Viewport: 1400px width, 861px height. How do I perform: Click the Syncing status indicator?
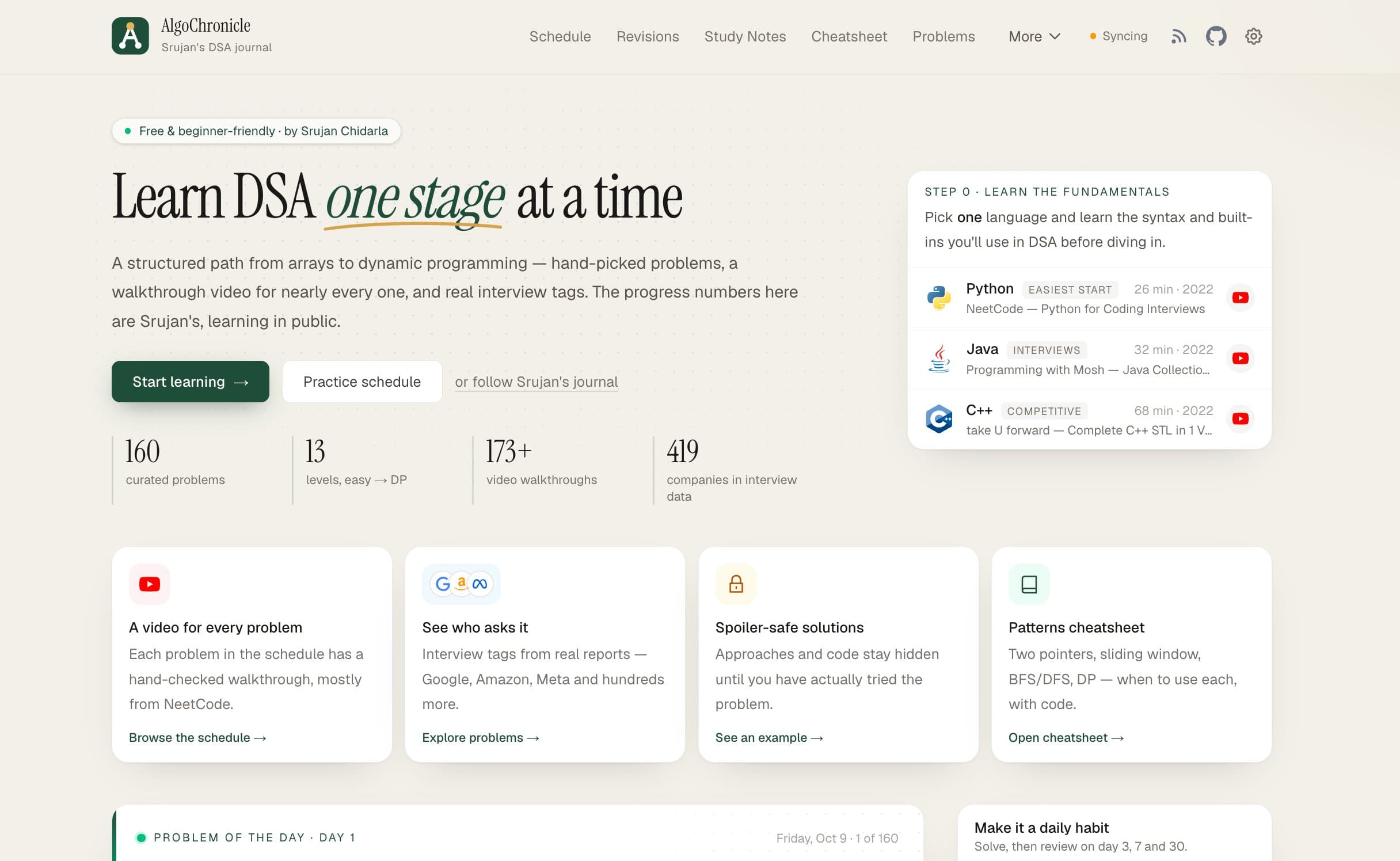1119,36
